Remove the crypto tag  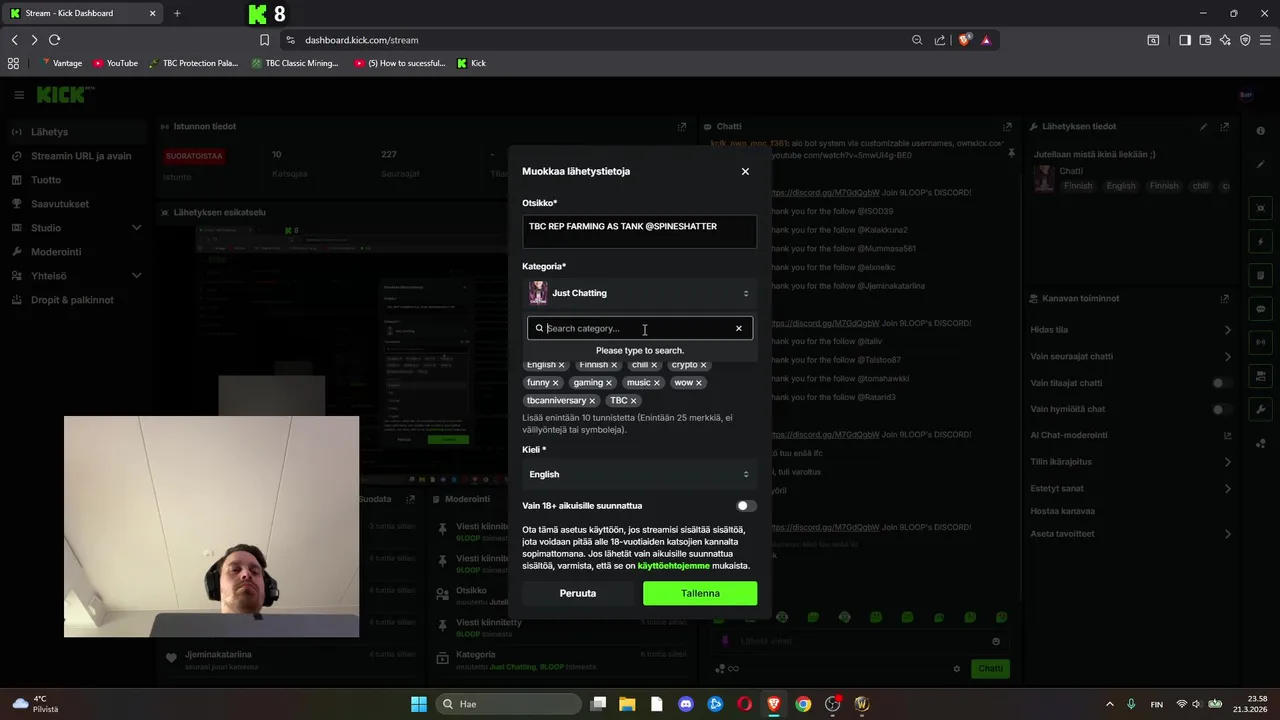[x=703, y=365]
